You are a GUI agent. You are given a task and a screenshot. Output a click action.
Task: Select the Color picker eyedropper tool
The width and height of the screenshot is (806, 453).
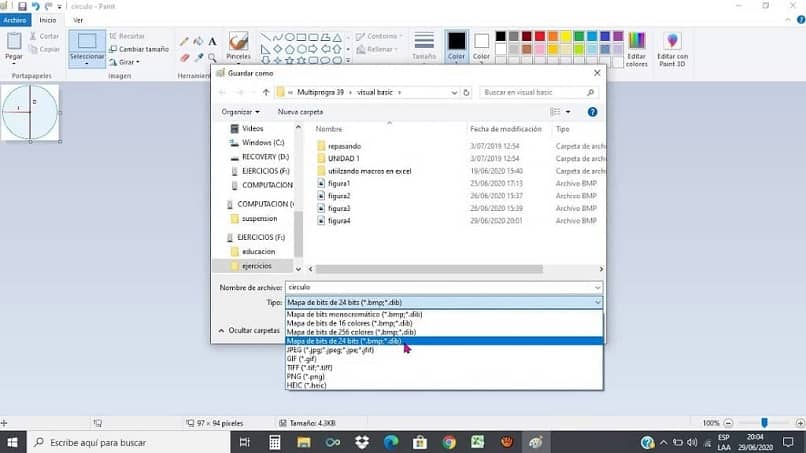[x=198, y=58]
